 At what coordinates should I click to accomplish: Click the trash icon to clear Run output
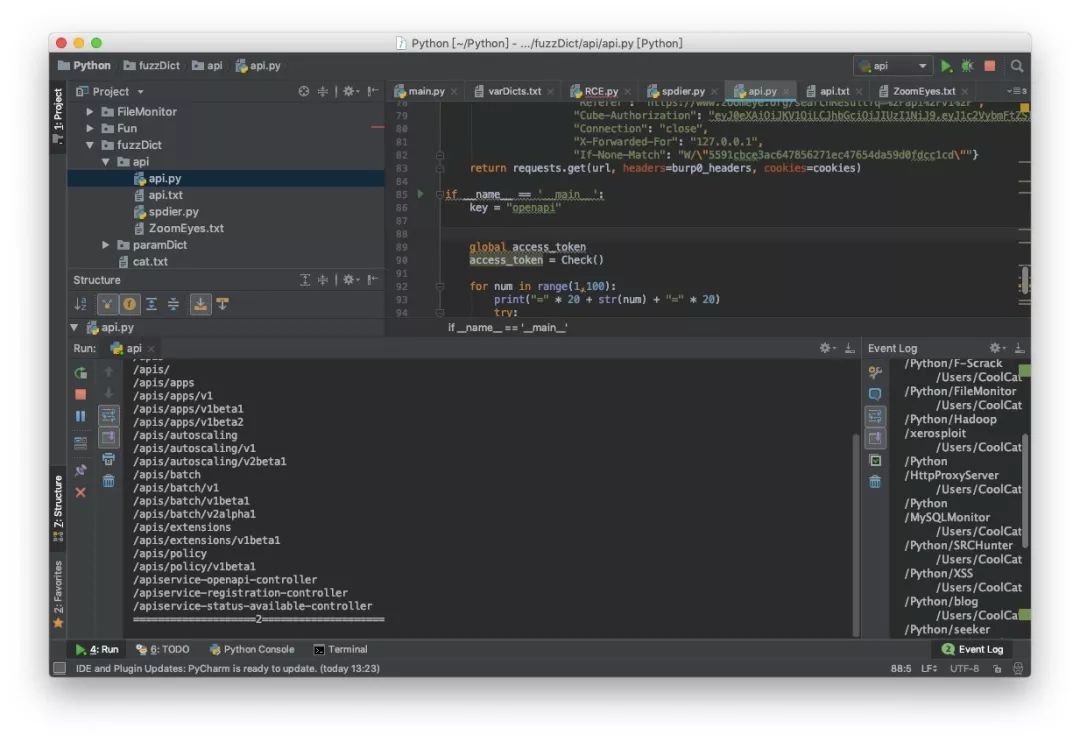click(x=109, y=481)
